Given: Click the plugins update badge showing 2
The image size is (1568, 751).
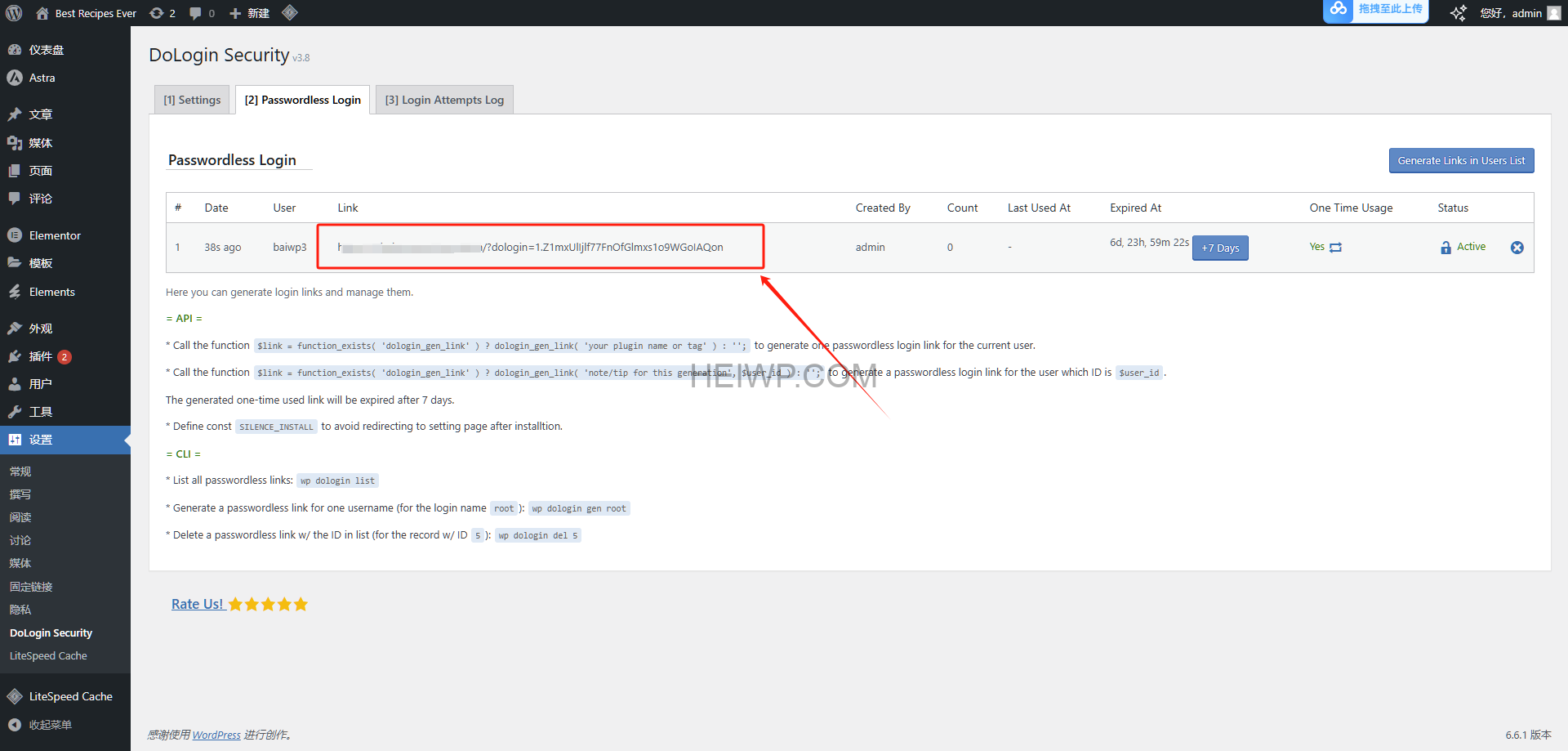Looking at the screenshot, I should [x=65, y=356].
